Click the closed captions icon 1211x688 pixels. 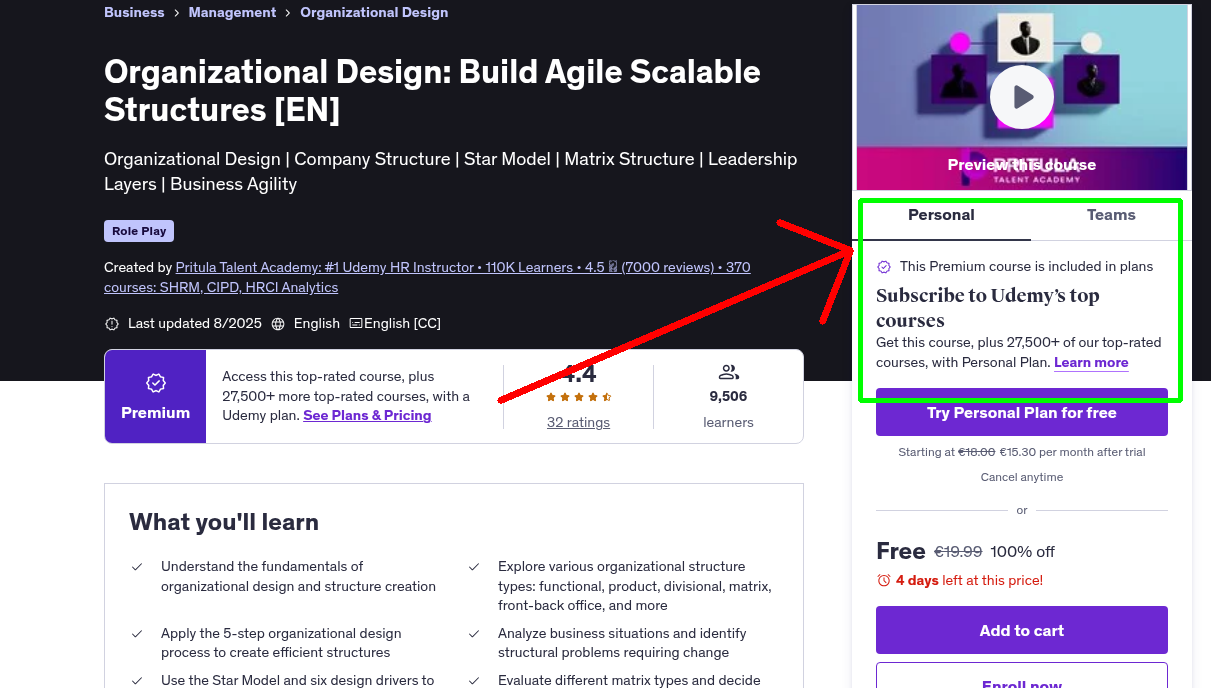pos(356,324)
